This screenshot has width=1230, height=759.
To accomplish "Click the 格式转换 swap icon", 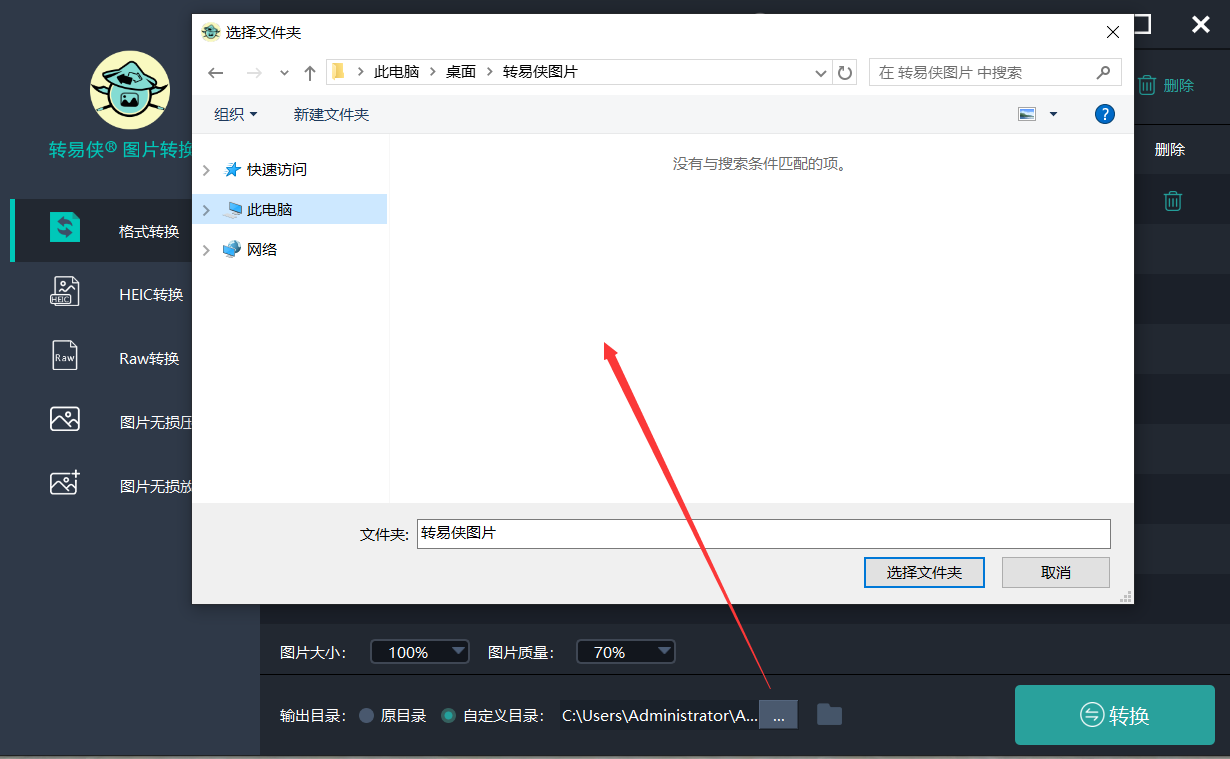I will [65, 228].
